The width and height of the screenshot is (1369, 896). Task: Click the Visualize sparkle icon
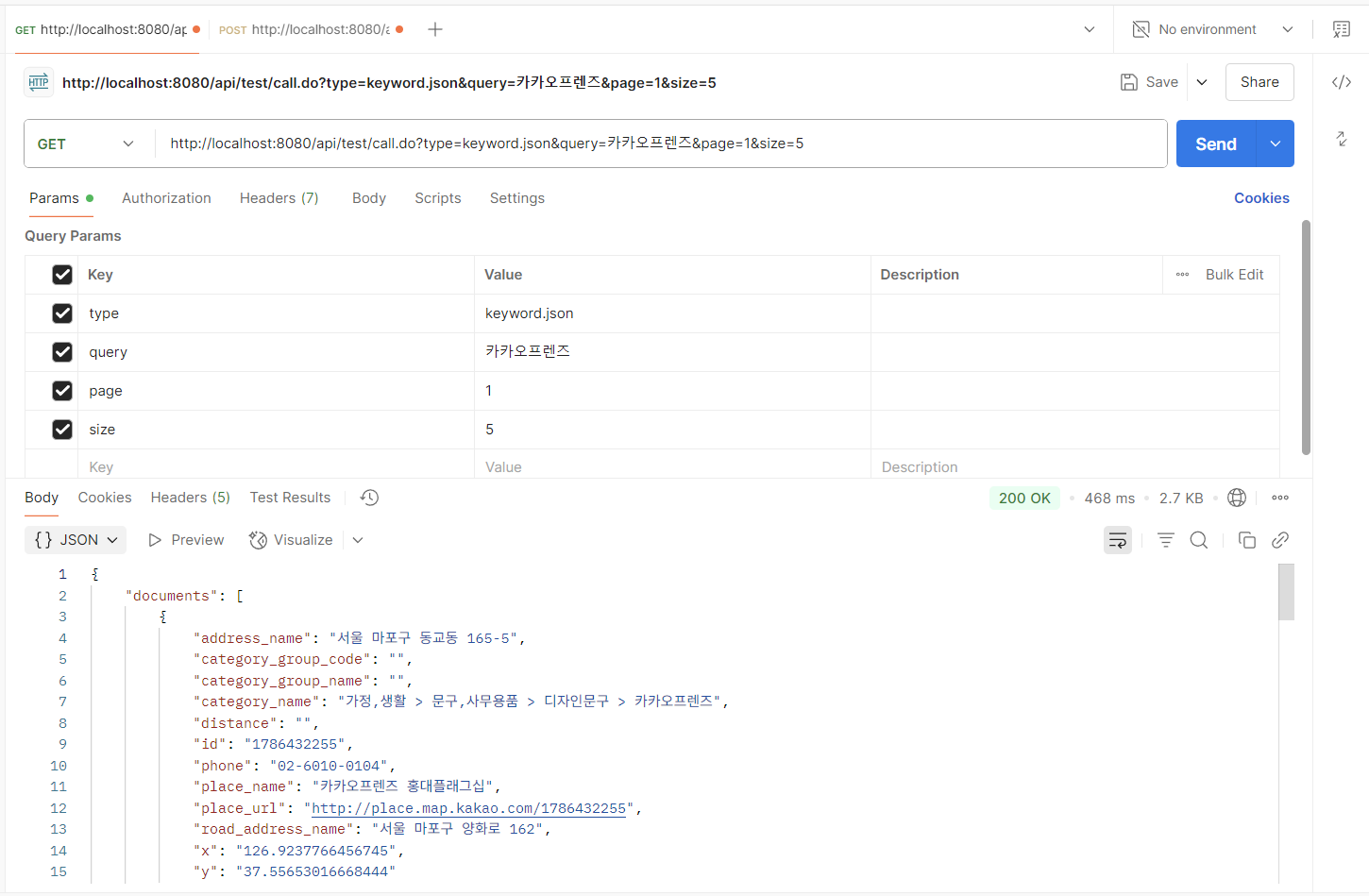pyautogui.click(x=258, y=540)
